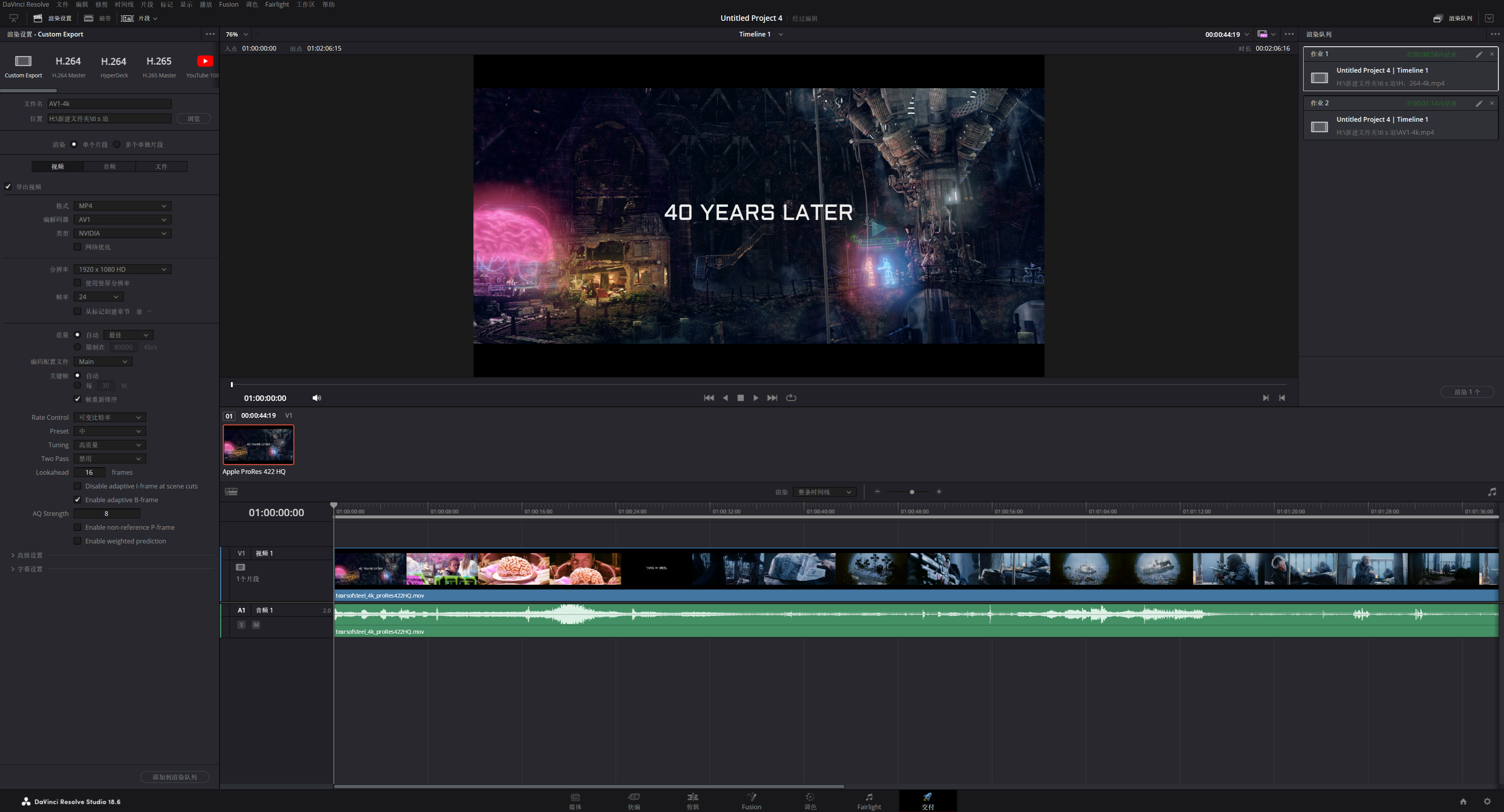Viewport: 1504px width, 812px height.
Task: Select the Custom Export preset icon
Action: click(x=23, y=61)
